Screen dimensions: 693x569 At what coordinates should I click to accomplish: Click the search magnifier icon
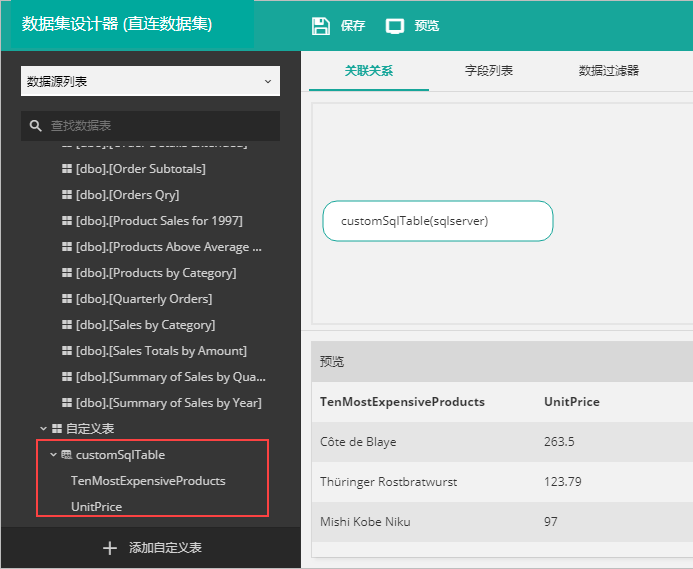[x=36, y=126]
